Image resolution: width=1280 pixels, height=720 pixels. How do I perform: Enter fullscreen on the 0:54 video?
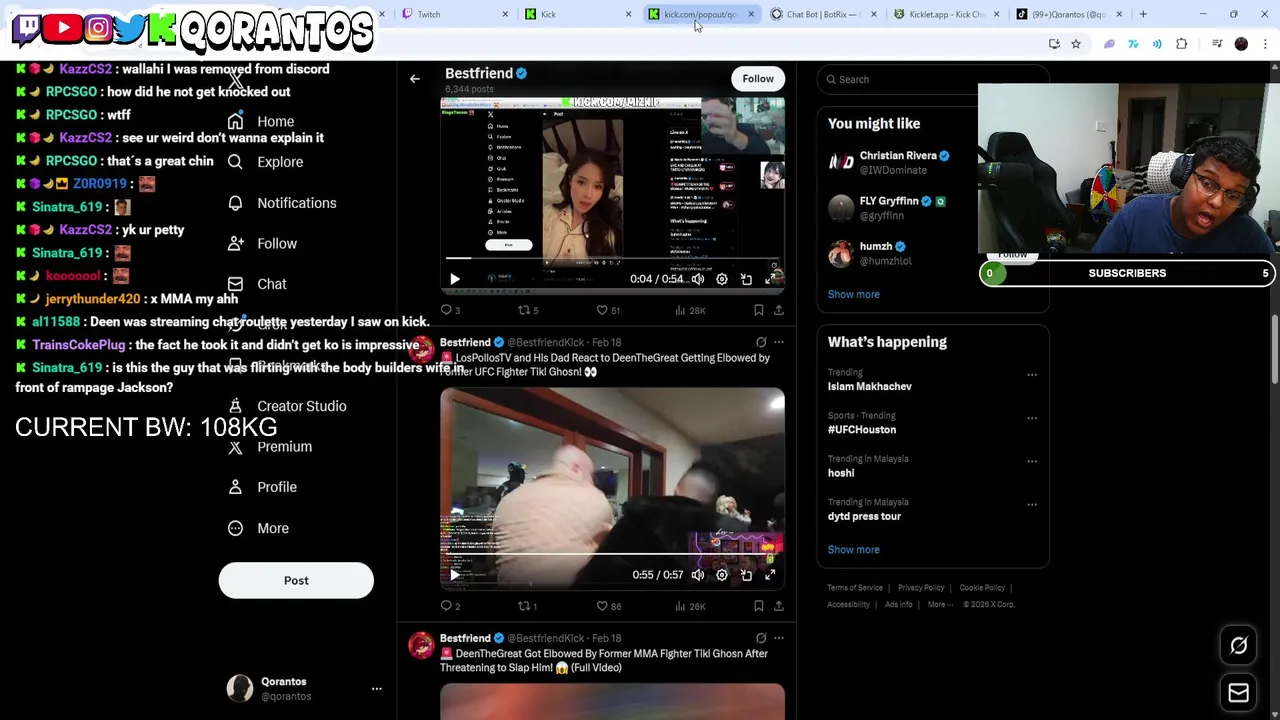coord(770,280)
